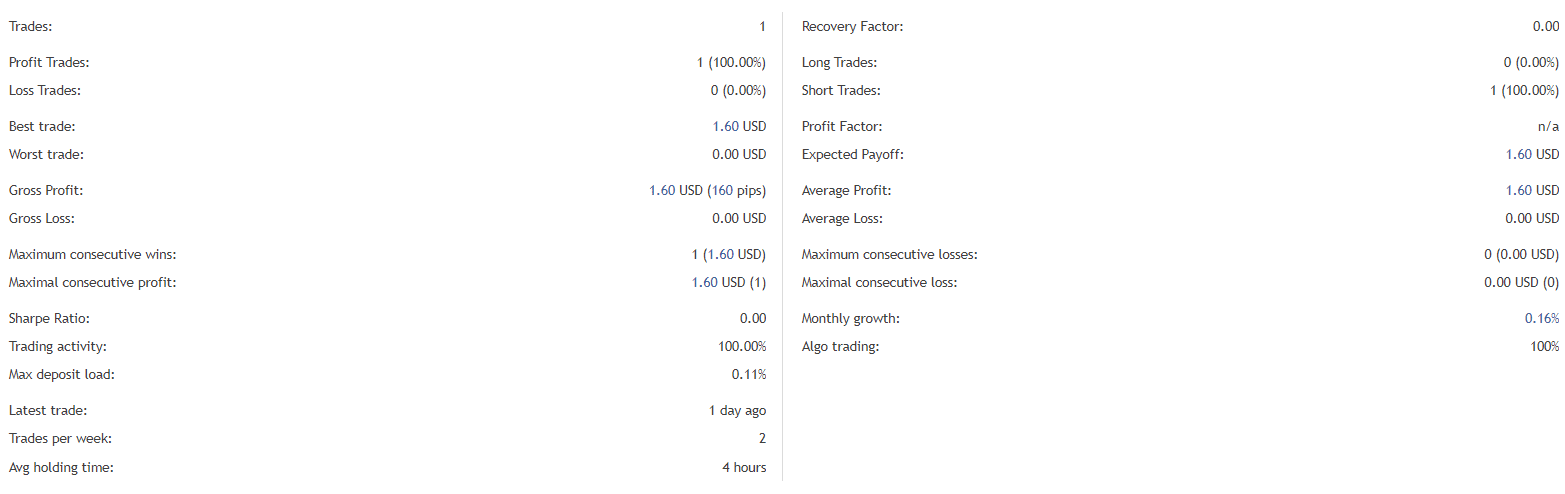Select the Trades label
The image size is (1565, 494).
[31, 27]
